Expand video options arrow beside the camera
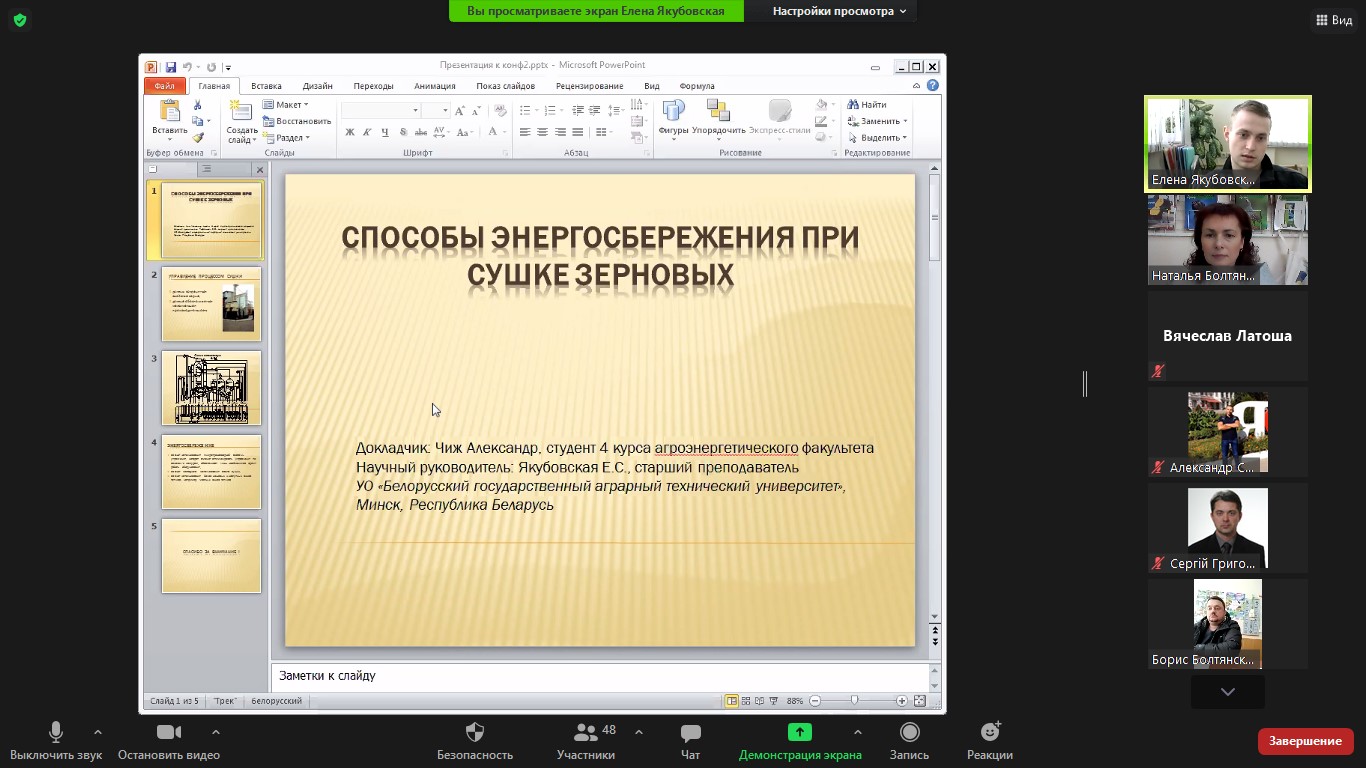This screenshot has height=768, width=1366. point(216,732)
